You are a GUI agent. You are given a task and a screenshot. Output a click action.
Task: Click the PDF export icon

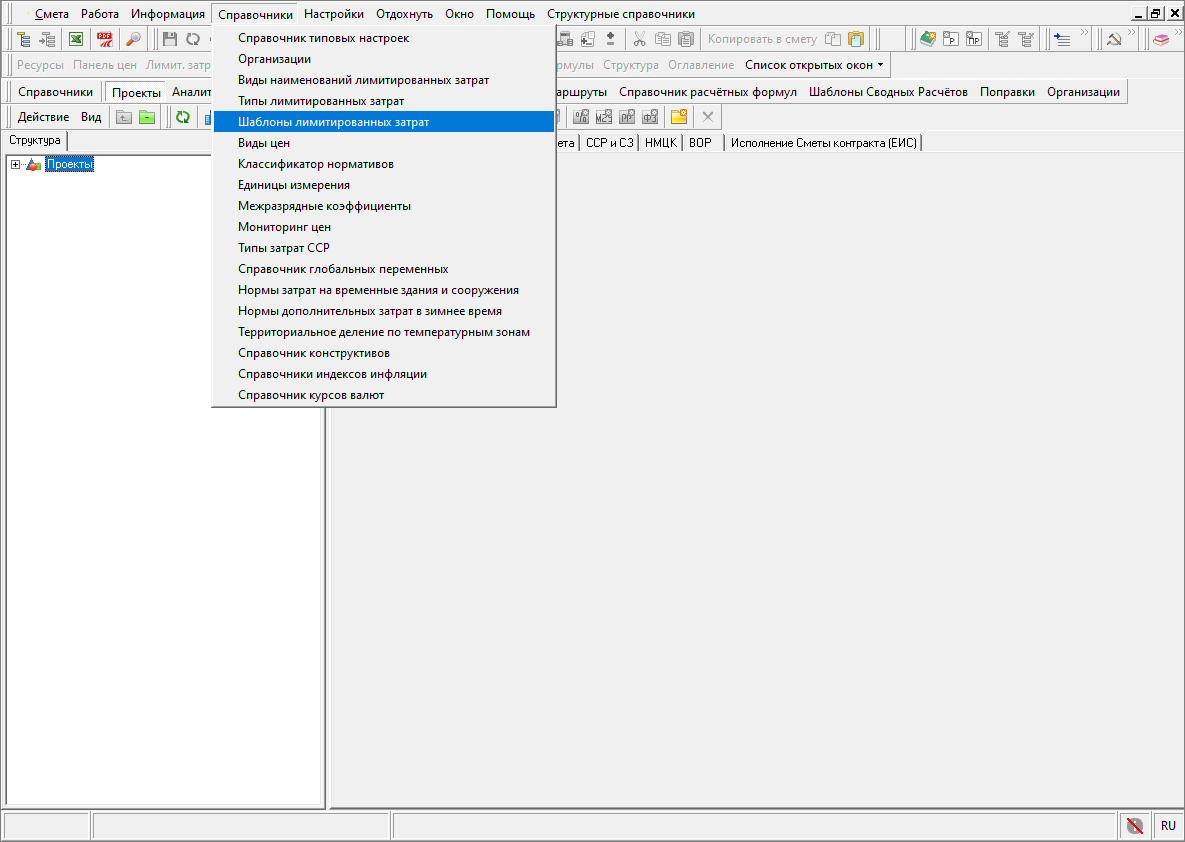104,39
